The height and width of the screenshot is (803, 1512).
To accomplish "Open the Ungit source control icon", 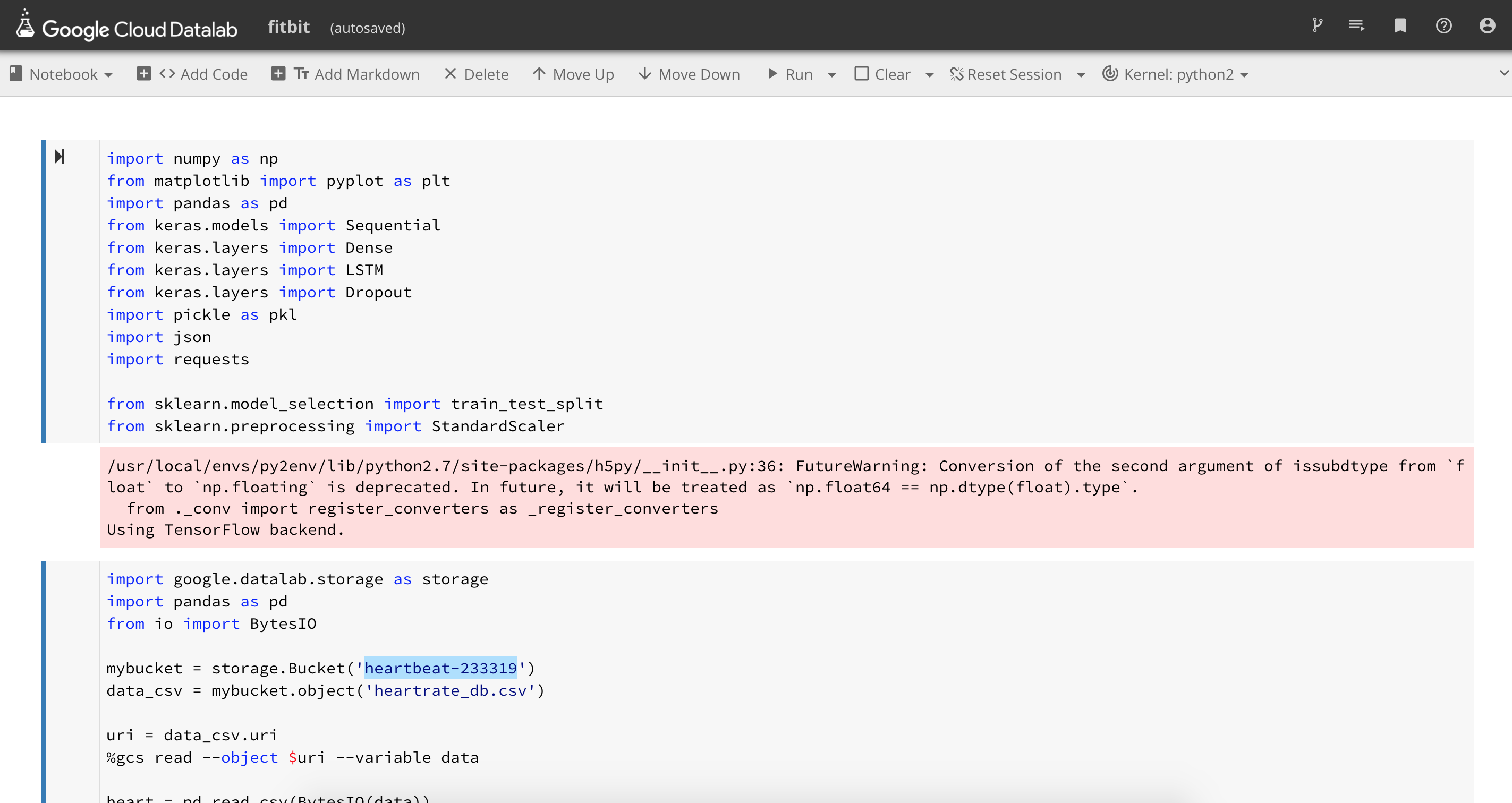I will (x=1317, y=25).
